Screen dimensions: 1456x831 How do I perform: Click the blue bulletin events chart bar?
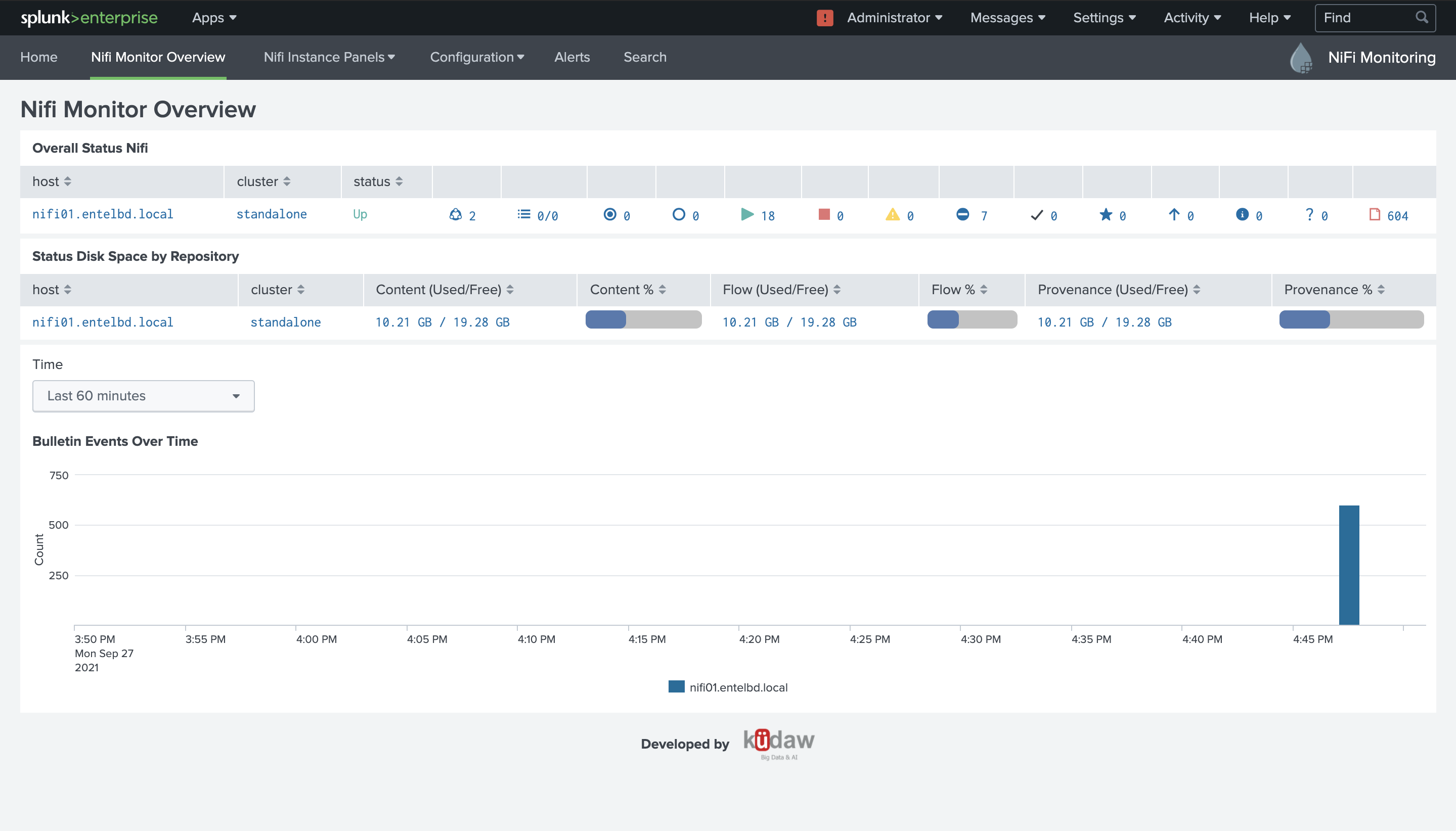1349,565
